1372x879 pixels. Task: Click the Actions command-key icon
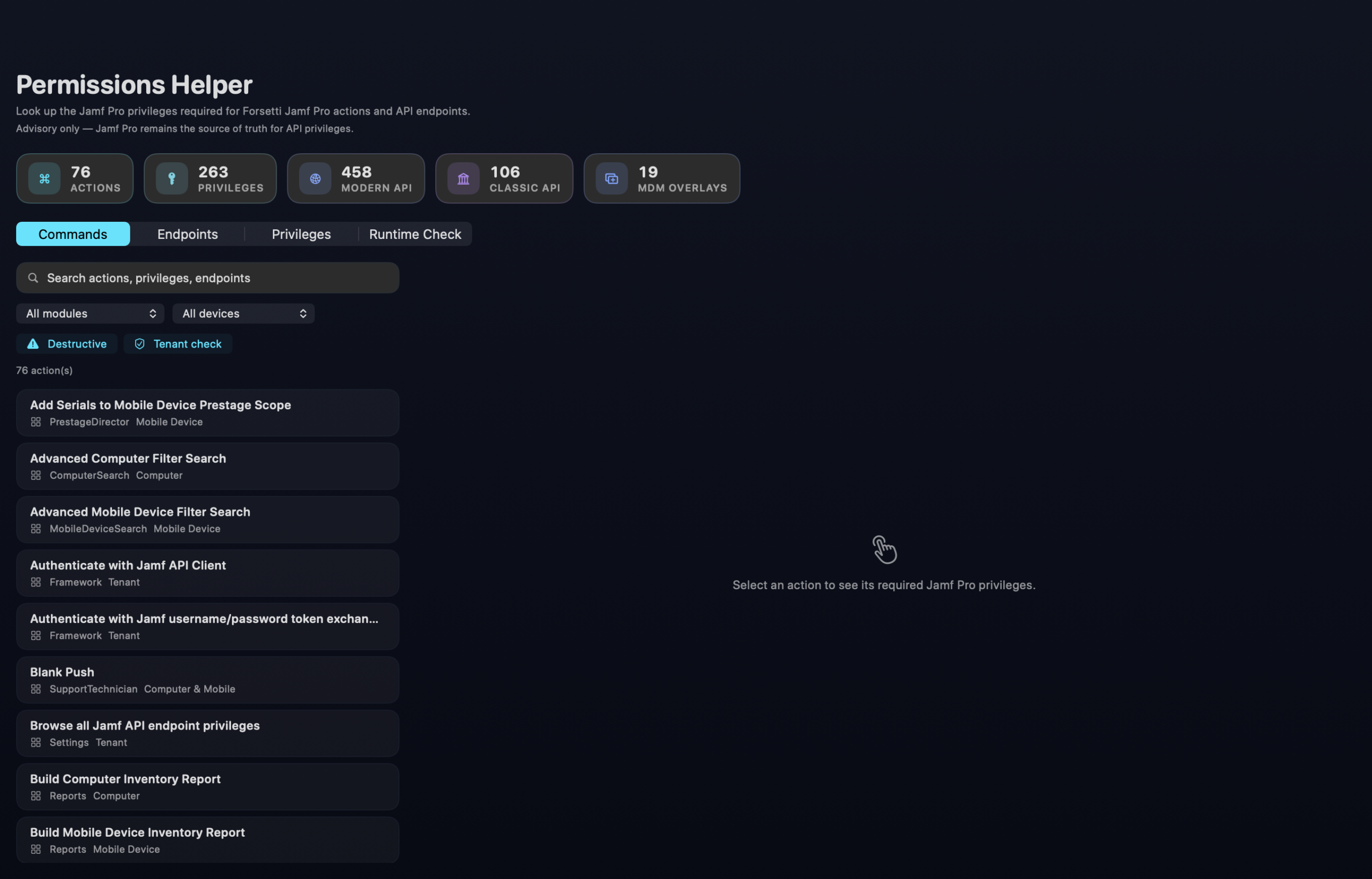[x=44, y=179]
